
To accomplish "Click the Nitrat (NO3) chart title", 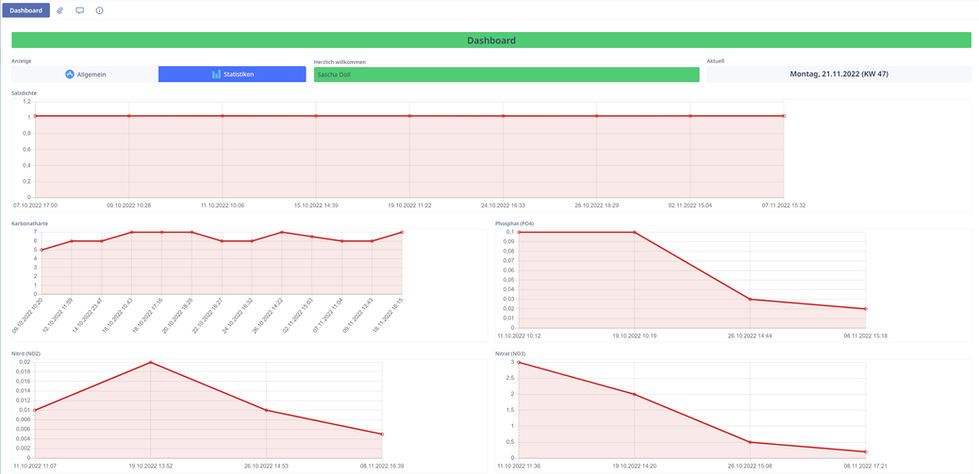I will 510,353.
